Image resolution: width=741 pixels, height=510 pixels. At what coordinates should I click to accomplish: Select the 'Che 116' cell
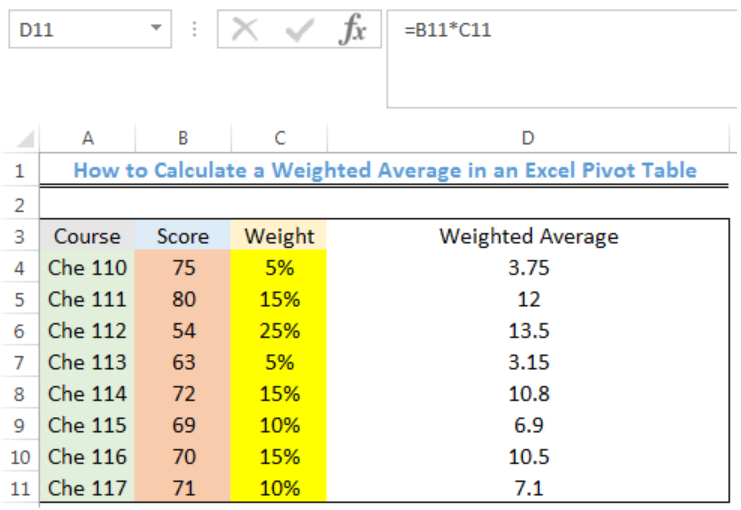pos(87,457)
